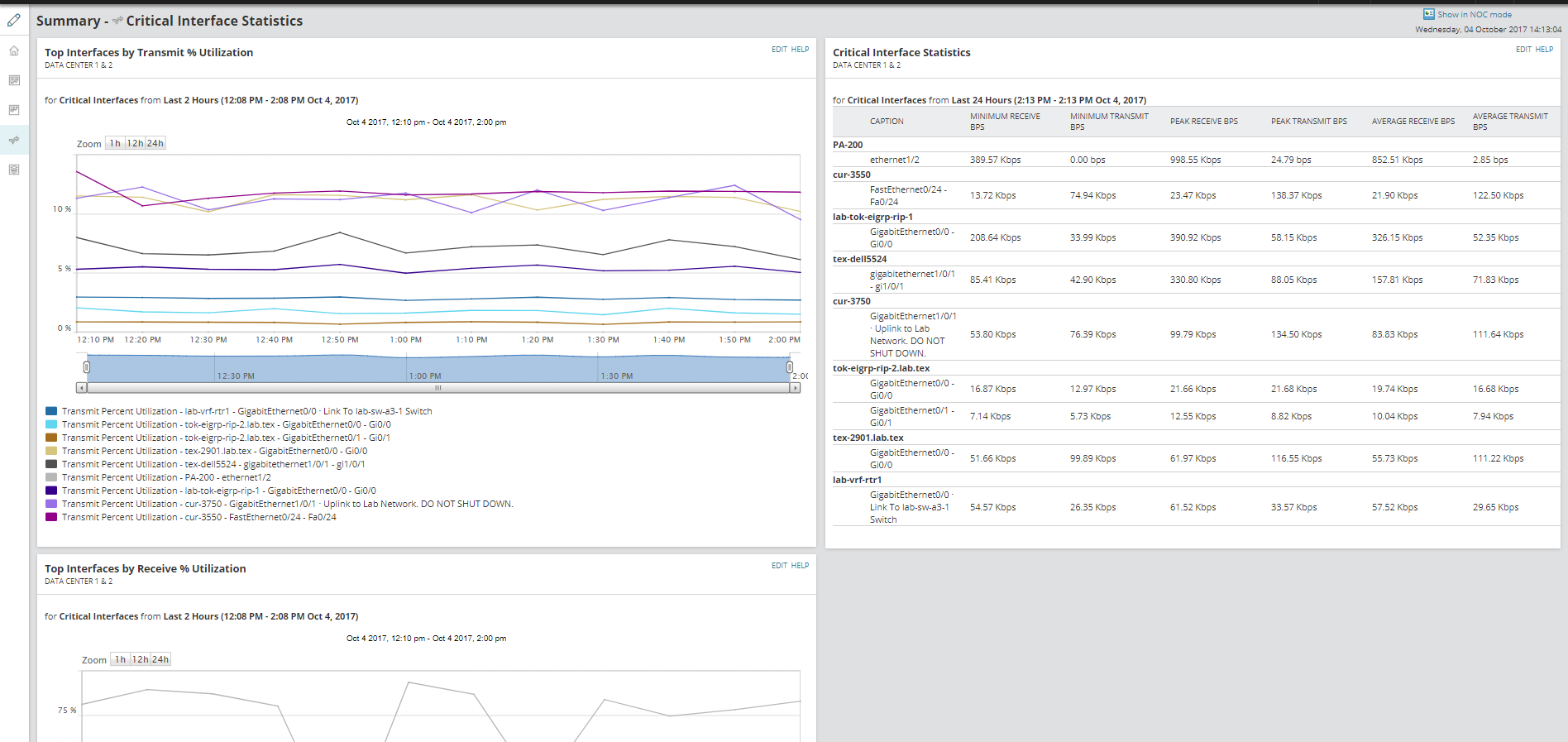Sort by MINIMUM RECEIVE BPS column header
The image size is (1568, 742).
pos(1005,122)
